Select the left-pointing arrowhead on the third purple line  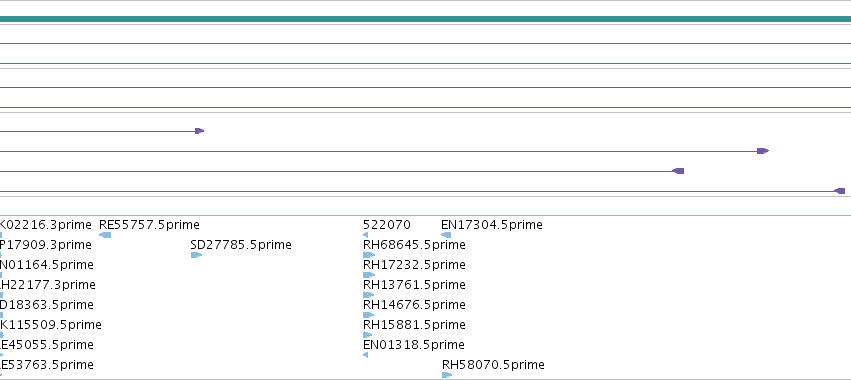tap(678, 171)
